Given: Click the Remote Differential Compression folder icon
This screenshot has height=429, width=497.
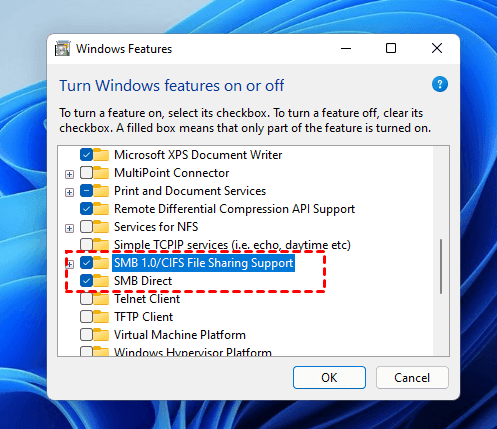Looking at the screenshot, I should tap(101, 209).
